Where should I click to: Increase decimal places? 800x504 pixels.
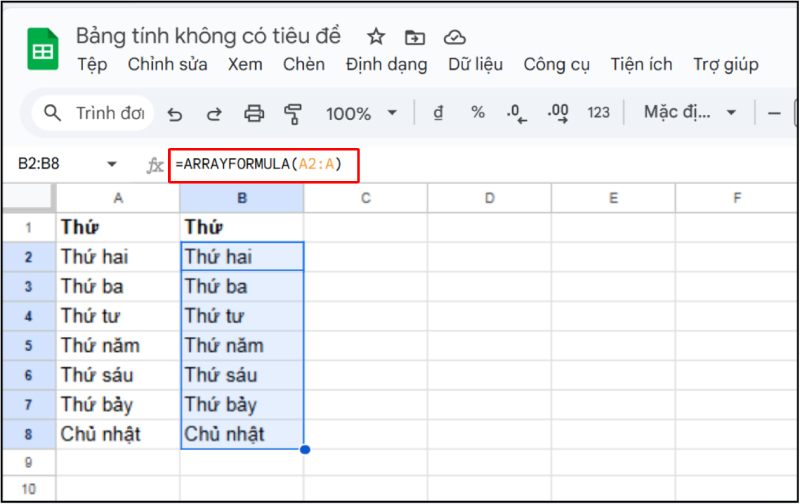(558, 113)
